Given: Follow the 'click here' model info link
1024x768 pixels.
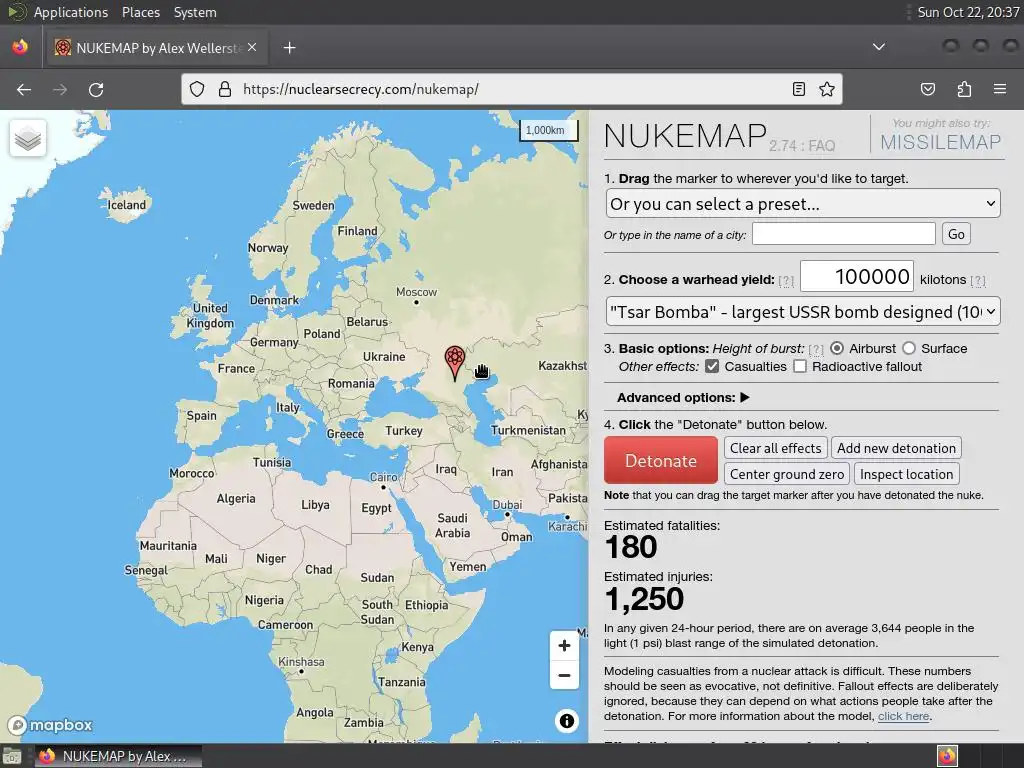Looking at the screenshot, I should (903, 716).
